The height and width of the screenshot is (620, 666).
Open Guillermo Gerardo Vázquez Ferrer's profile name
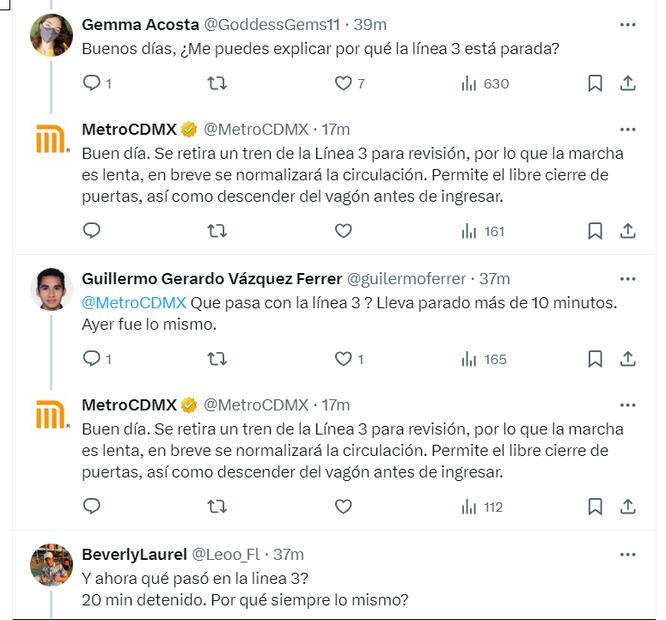point(211,278)
